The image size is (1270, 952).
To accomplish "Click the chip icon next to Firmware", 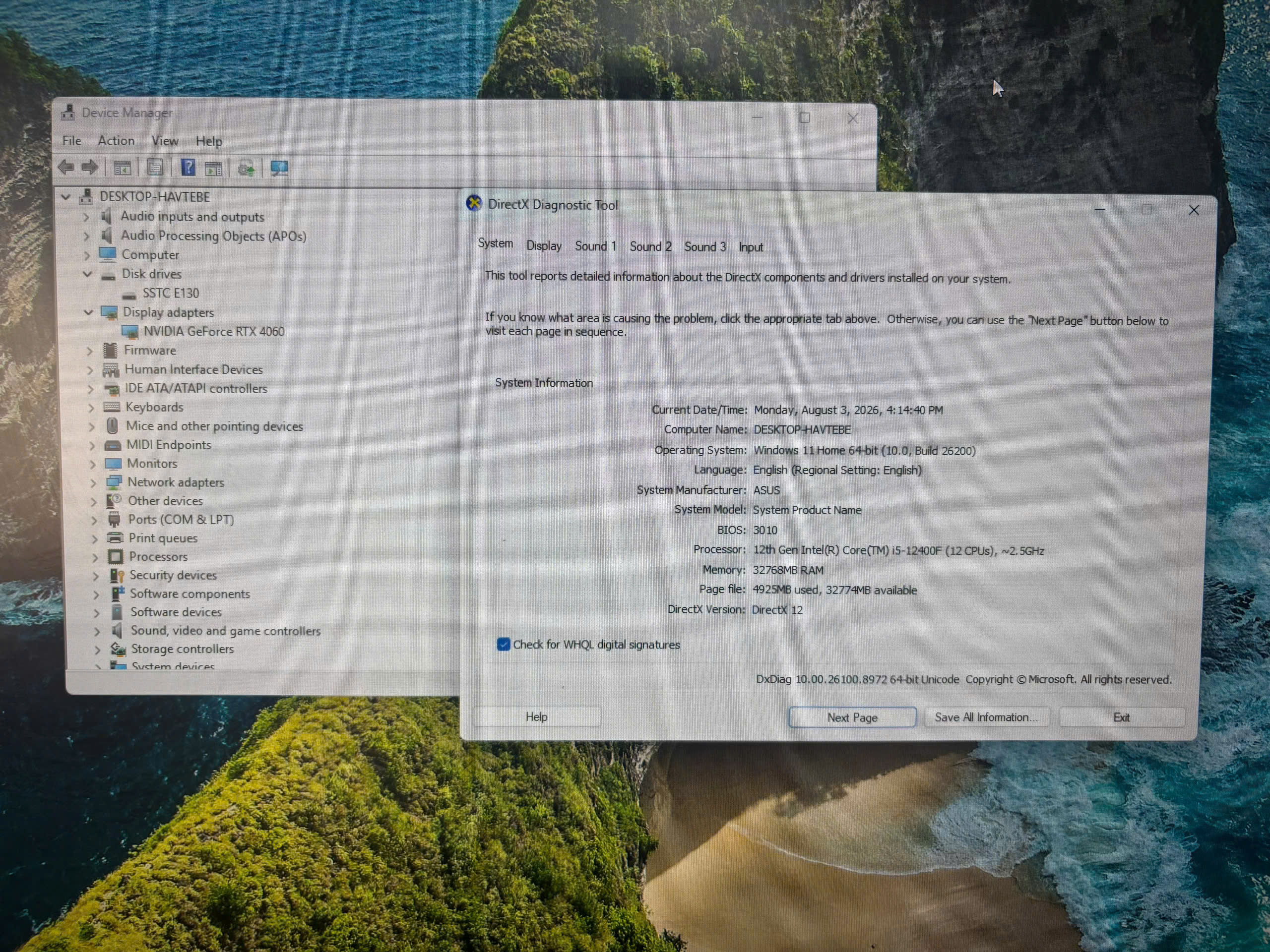I will coord(110,350).
